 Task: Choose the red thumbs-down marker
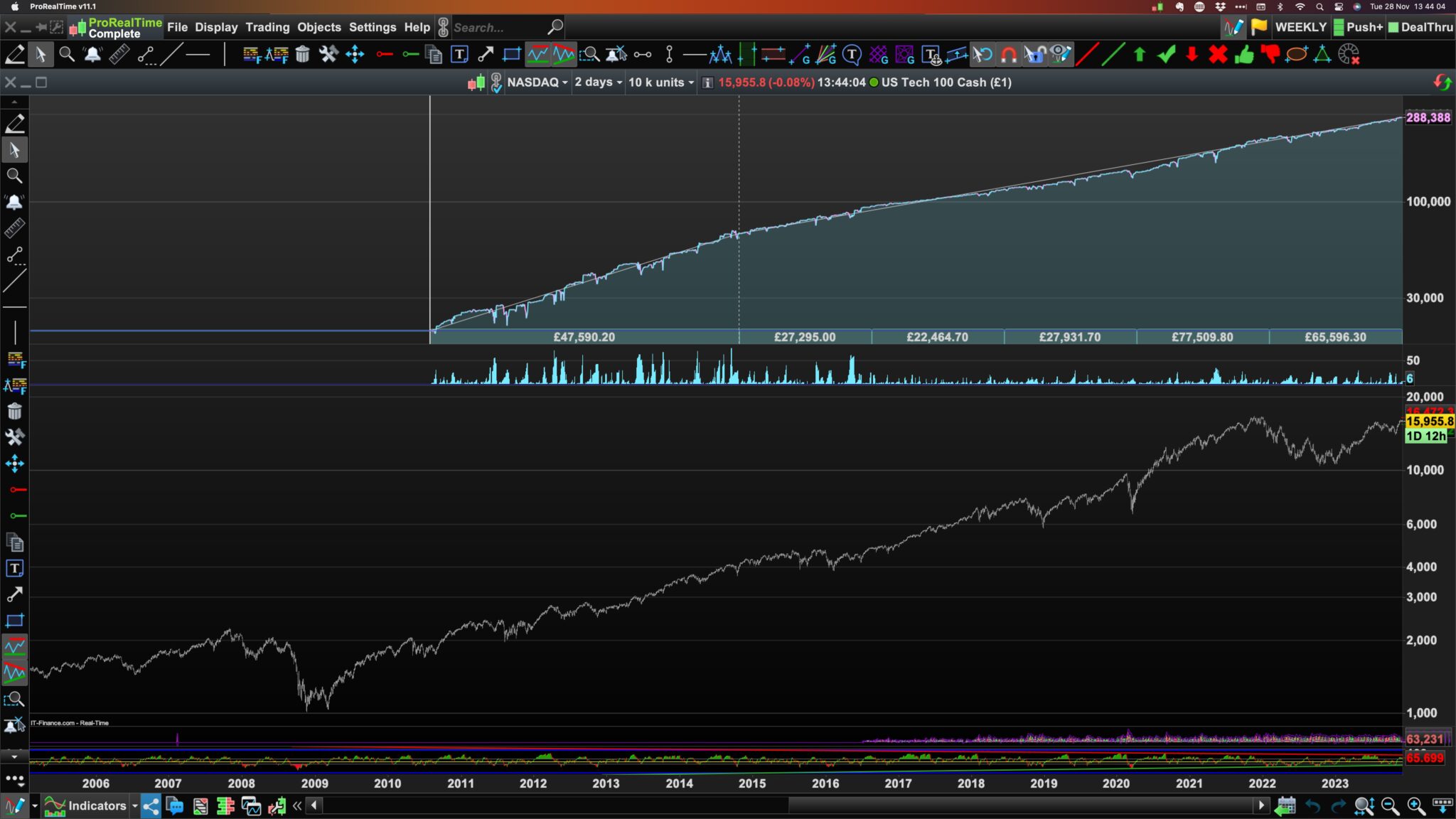1270,55
